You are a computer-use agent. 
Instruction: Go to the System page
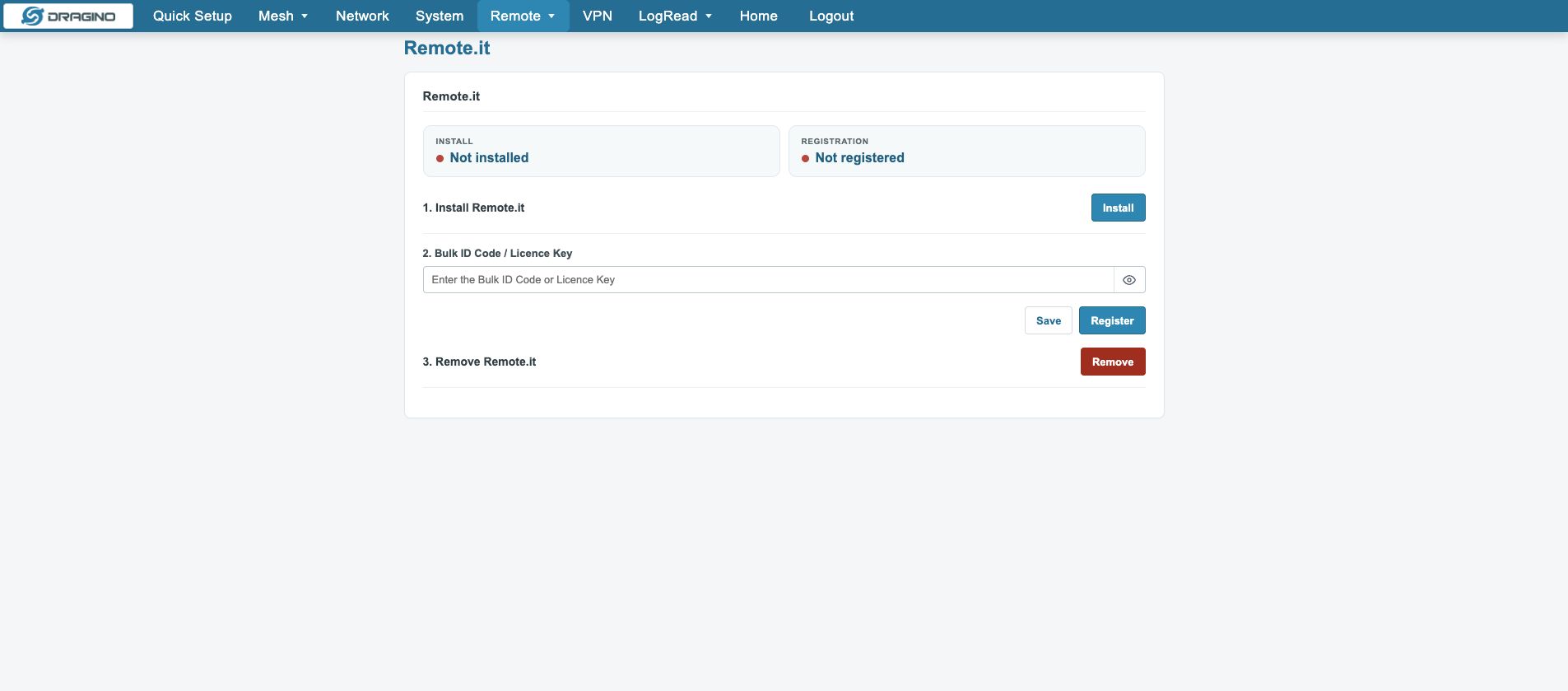tap(440, 16)
